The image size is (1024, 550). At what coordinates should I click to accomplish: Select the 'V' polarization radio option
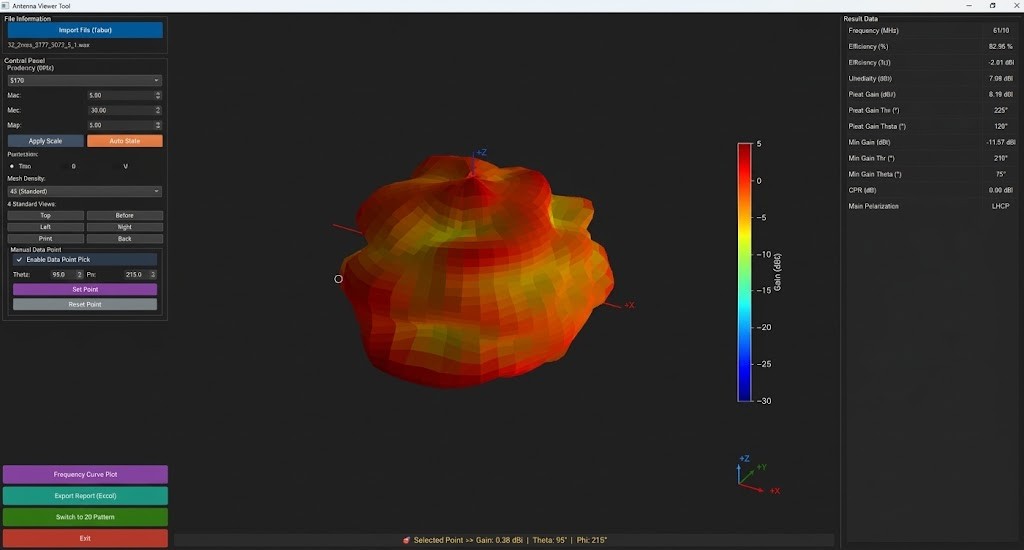click(125, 166)
